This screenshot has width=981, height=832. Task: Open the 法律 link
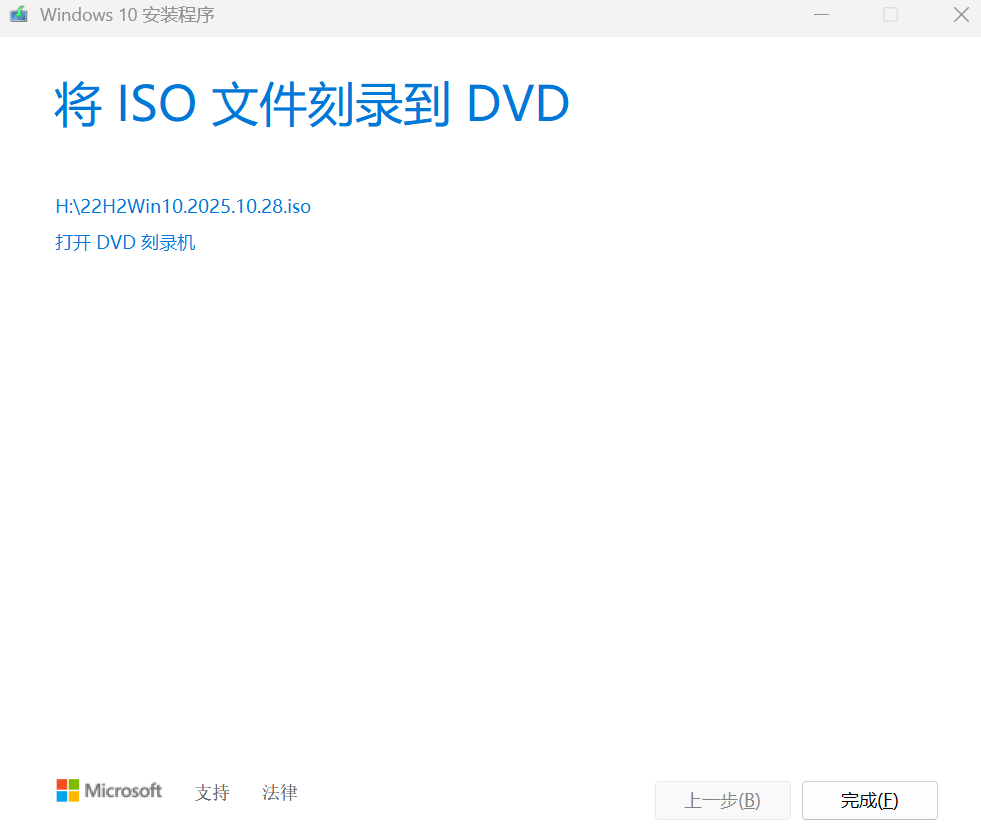[280, 793]
